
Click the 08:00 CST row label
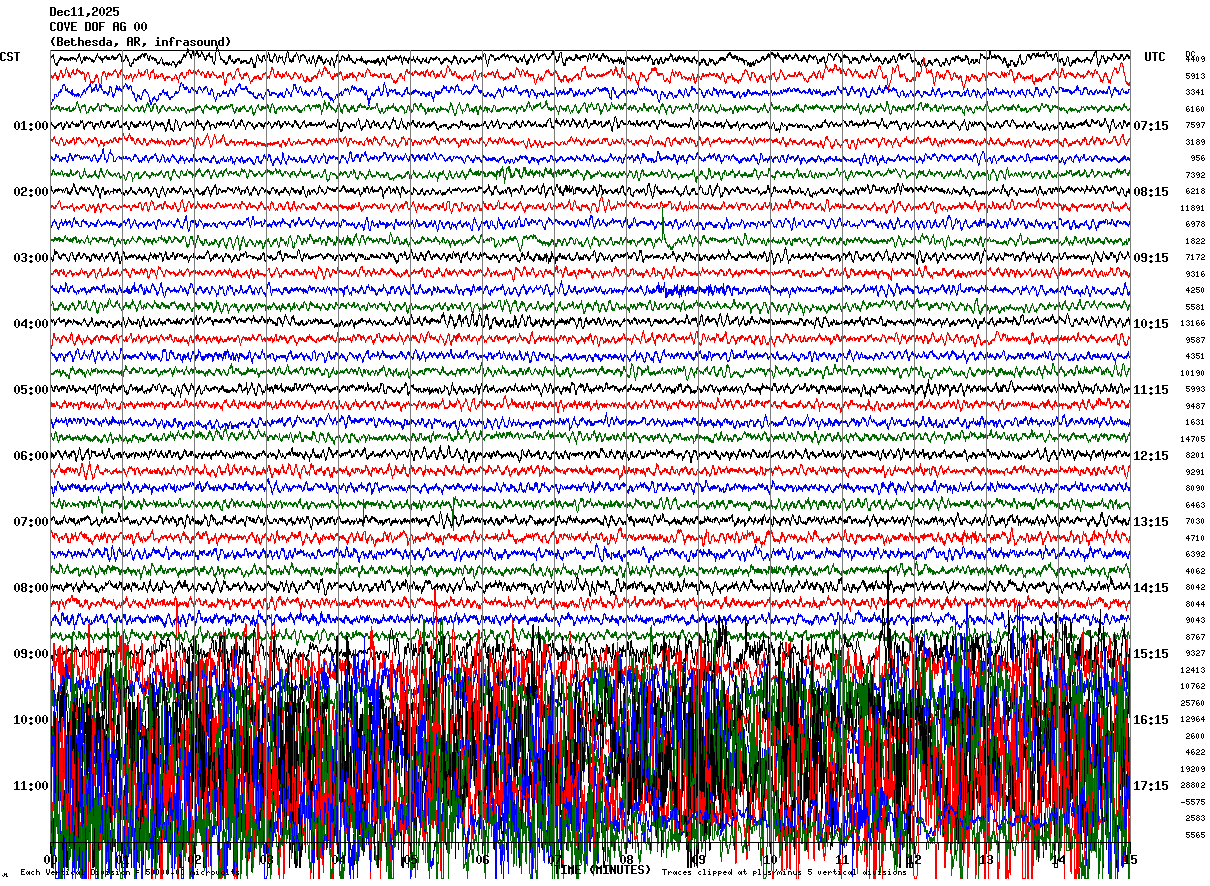point(30,588)
